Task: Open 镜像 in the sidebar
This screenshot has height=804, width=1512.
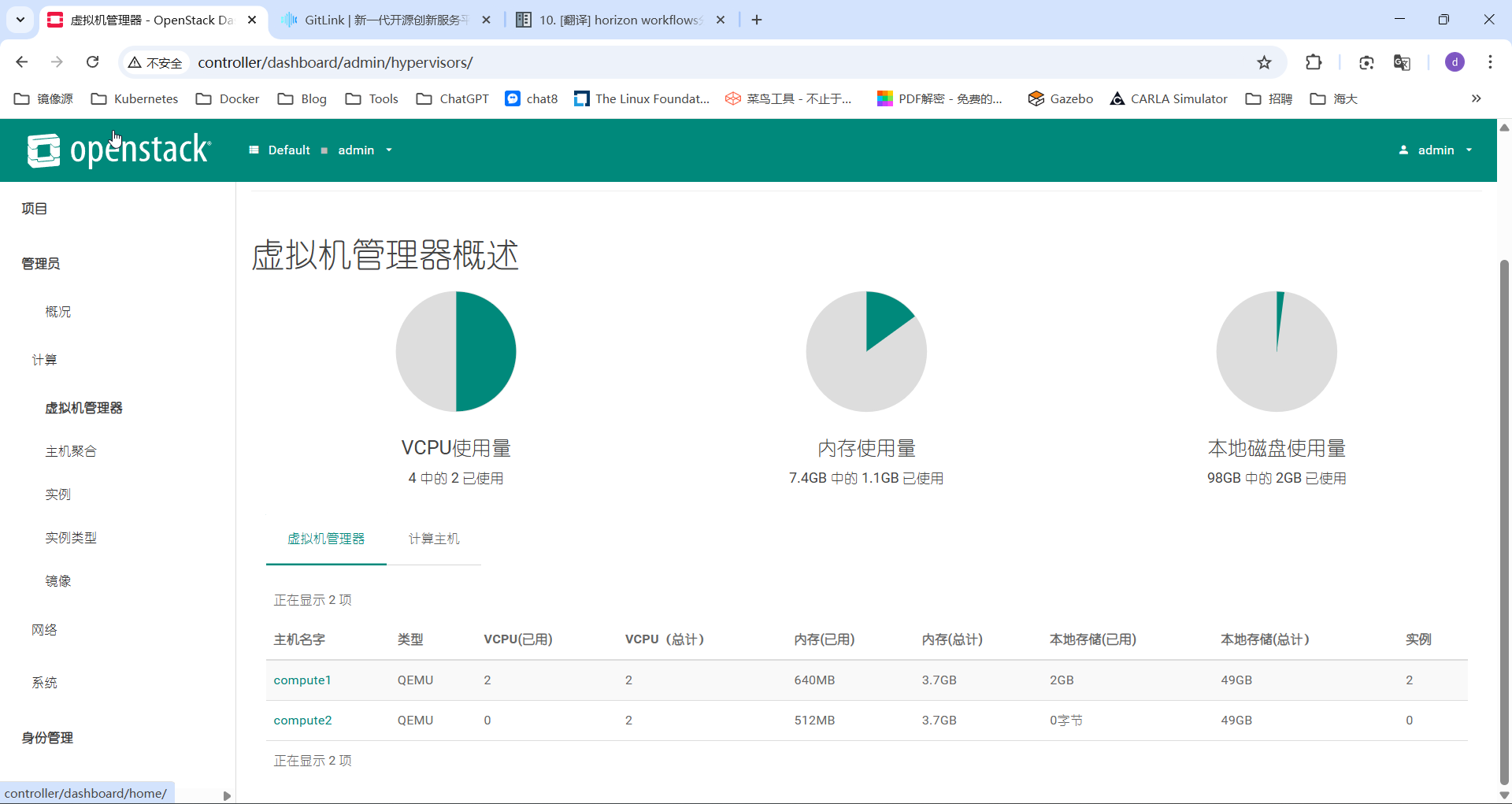Action: pos(58,581)
